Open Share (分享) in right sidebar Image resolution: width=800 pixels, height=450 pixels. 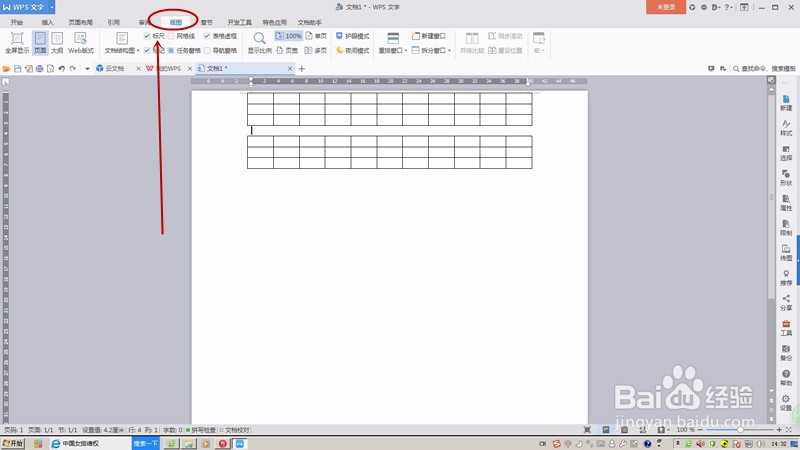click(786, 303)
